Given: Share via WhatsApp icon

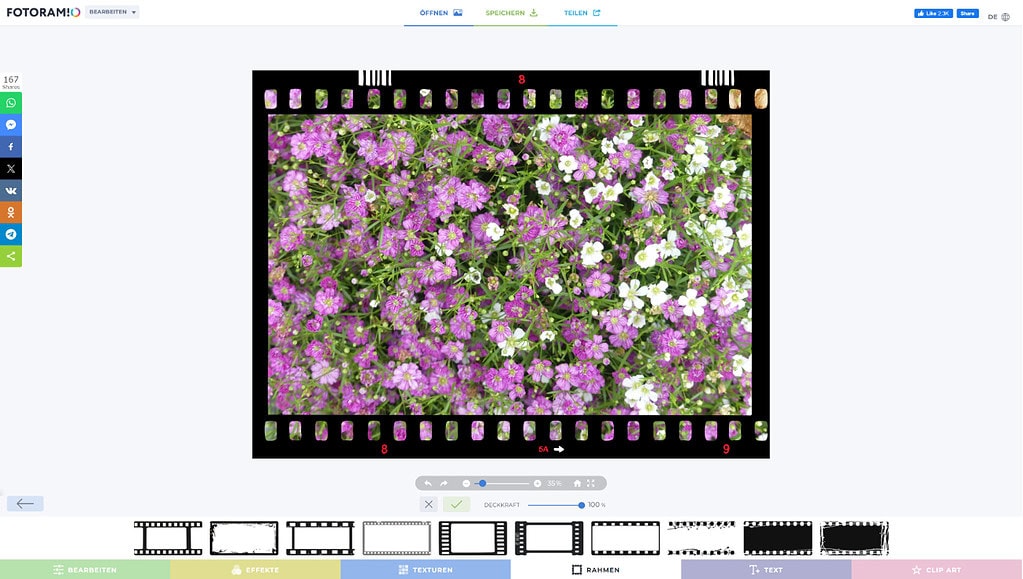Looking at the screenshot, I should tap(11, 103).
